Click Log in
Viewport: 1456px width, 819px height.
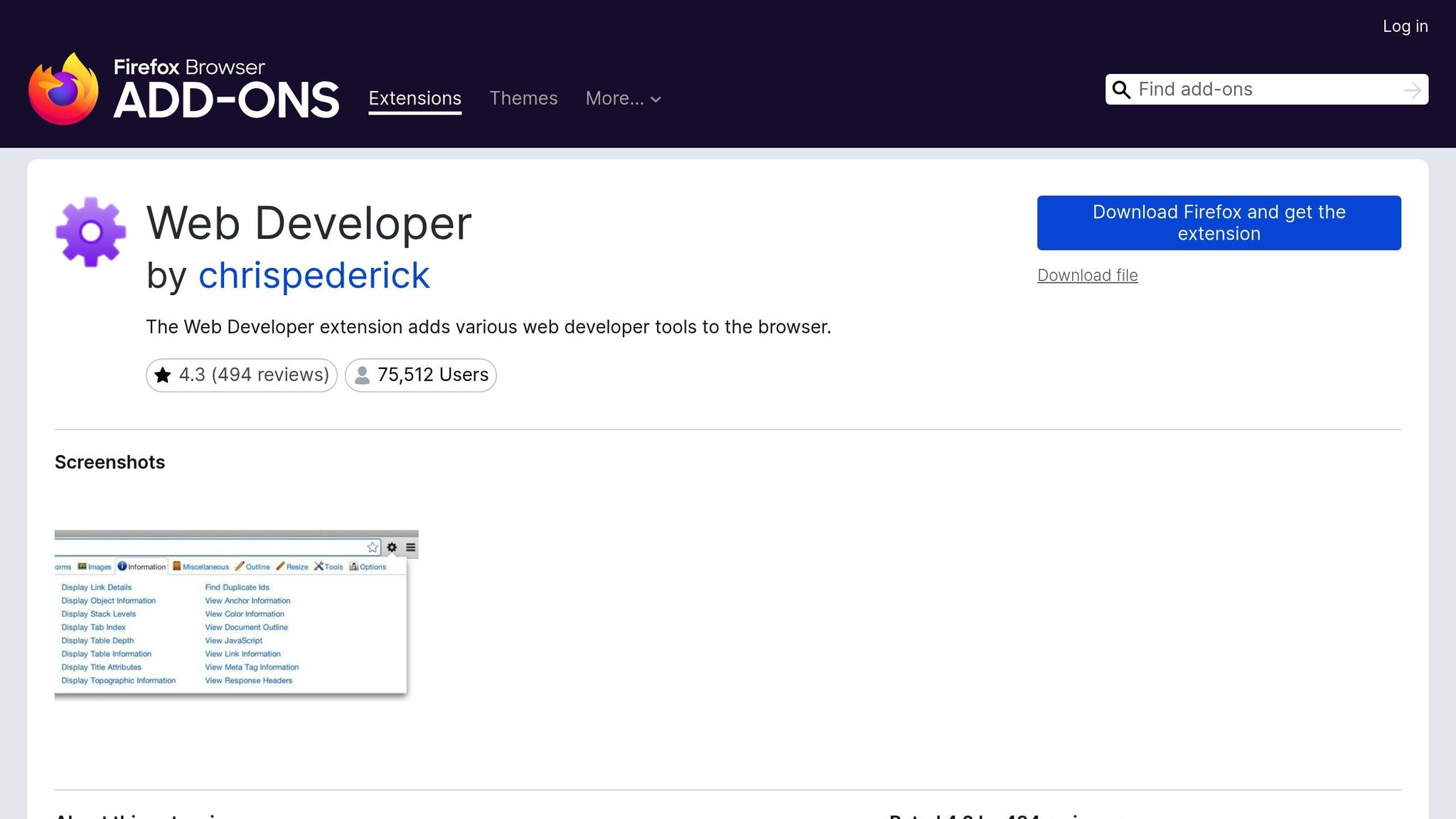coord(1405,26)
